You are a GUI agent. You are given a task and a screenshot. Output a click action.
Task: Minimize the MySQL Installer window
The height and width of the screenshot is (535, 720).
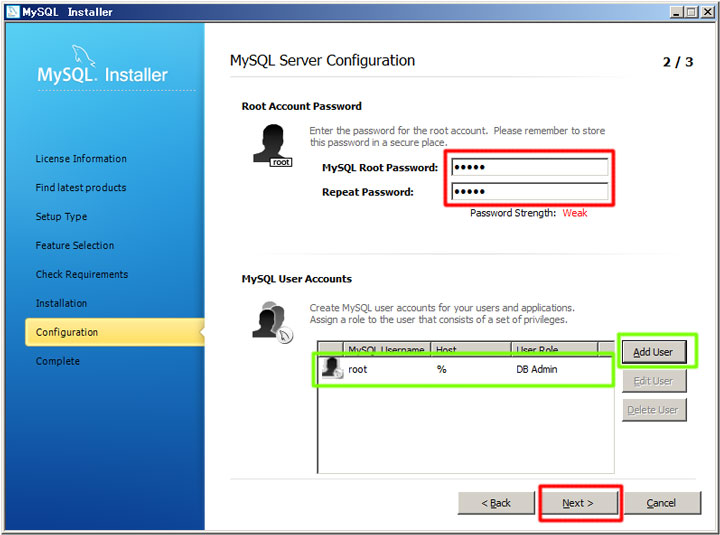(x=675, y=12)
